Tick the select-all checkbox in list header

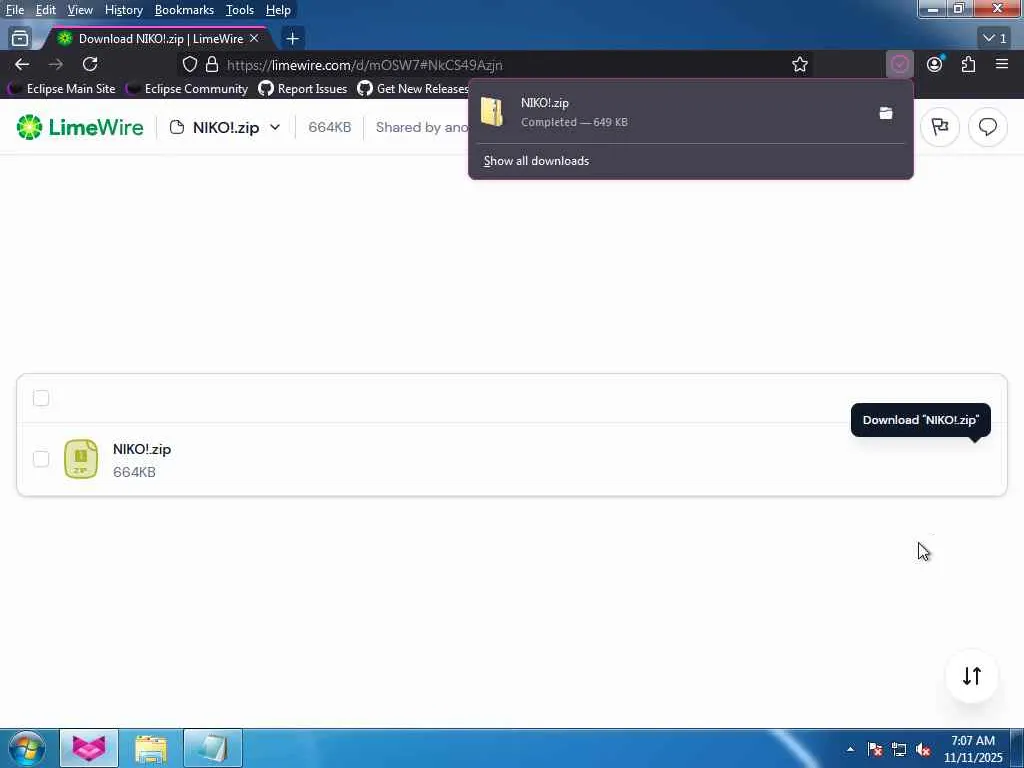pos(41,398)
